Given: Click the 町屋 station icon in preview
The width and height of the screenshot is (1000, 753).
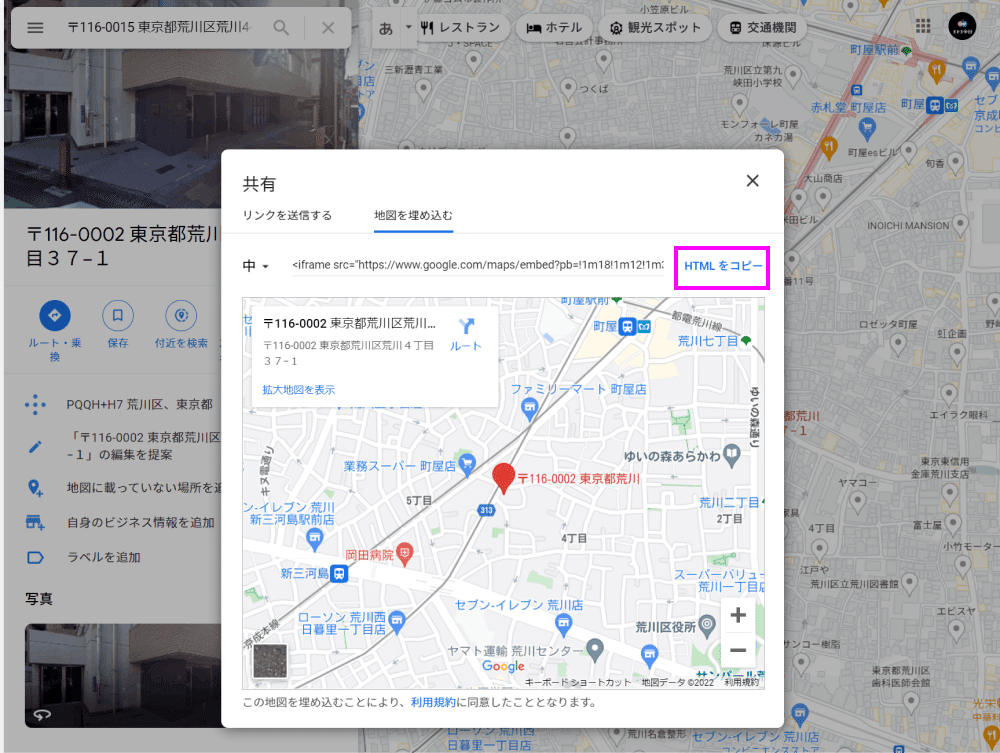Looking at the screenshot, I should 628,326.
